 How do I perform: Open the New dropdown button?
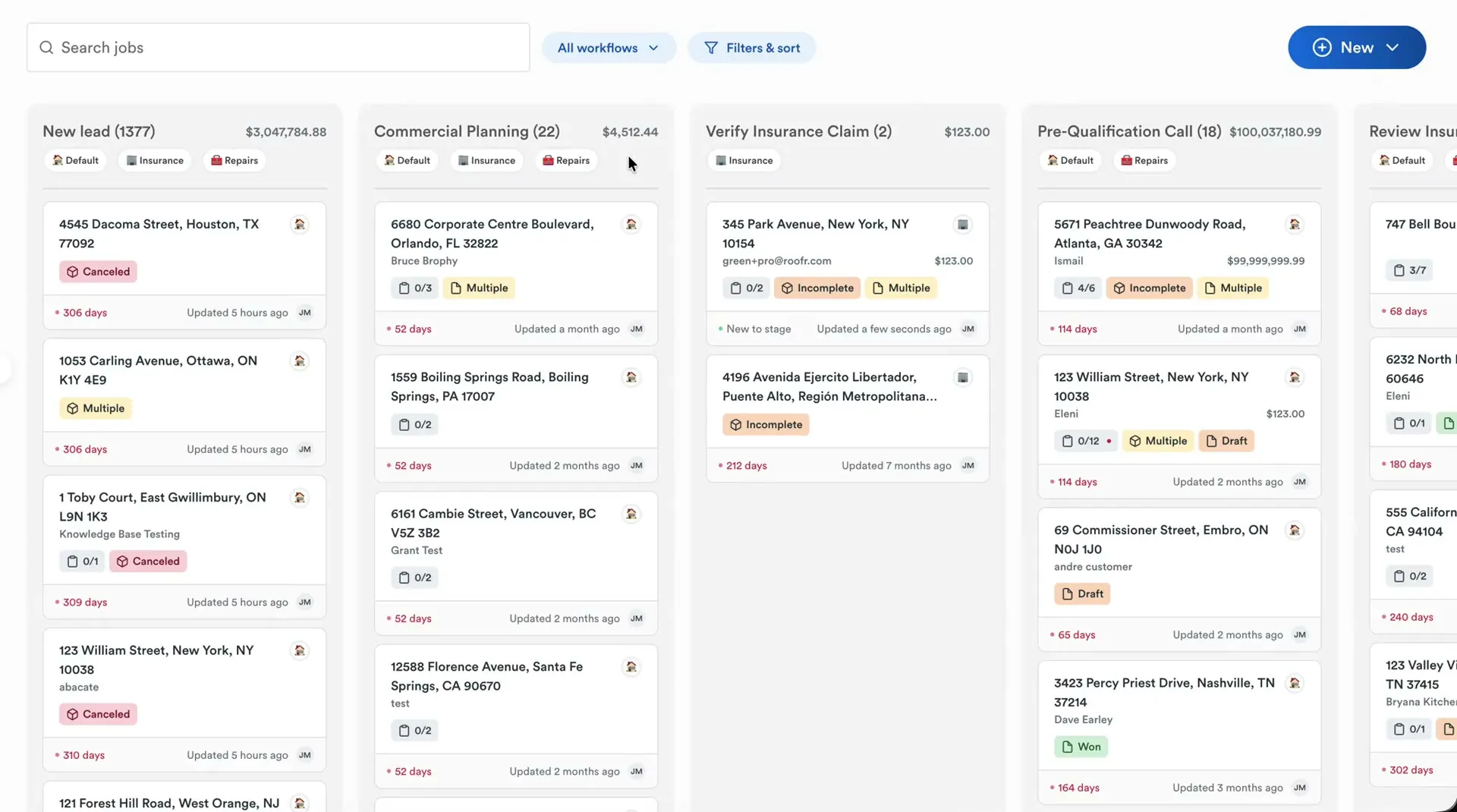1357,47
